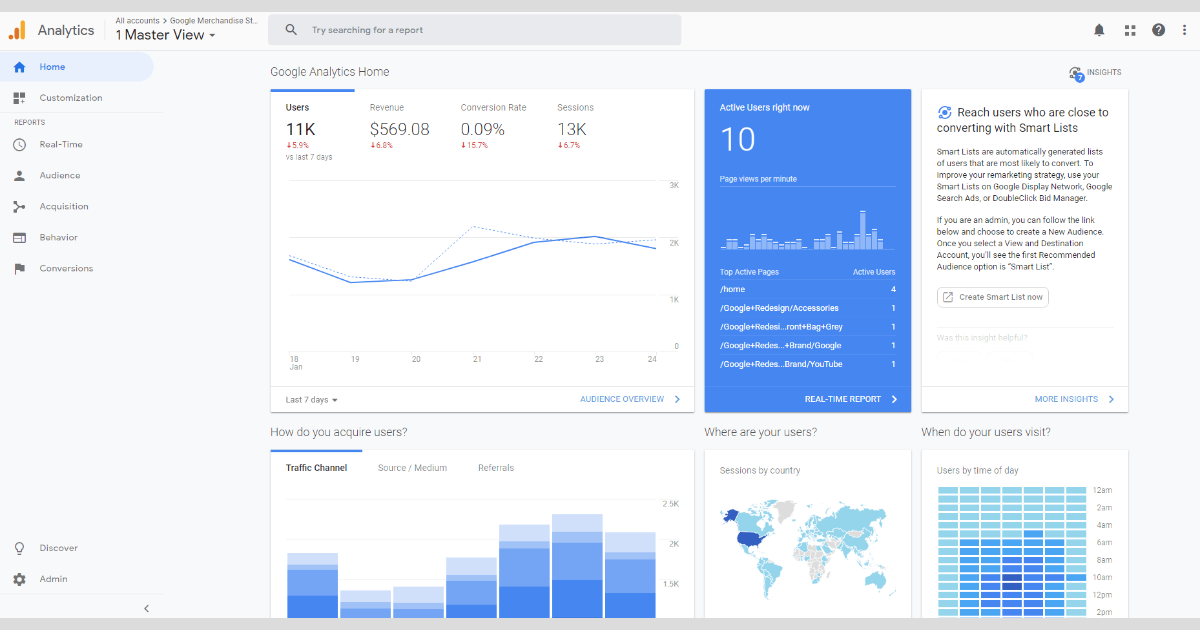Click the Conversions flag icon
The height and width of the screenshot is (630, 1200).
click(x=19, y=268)
